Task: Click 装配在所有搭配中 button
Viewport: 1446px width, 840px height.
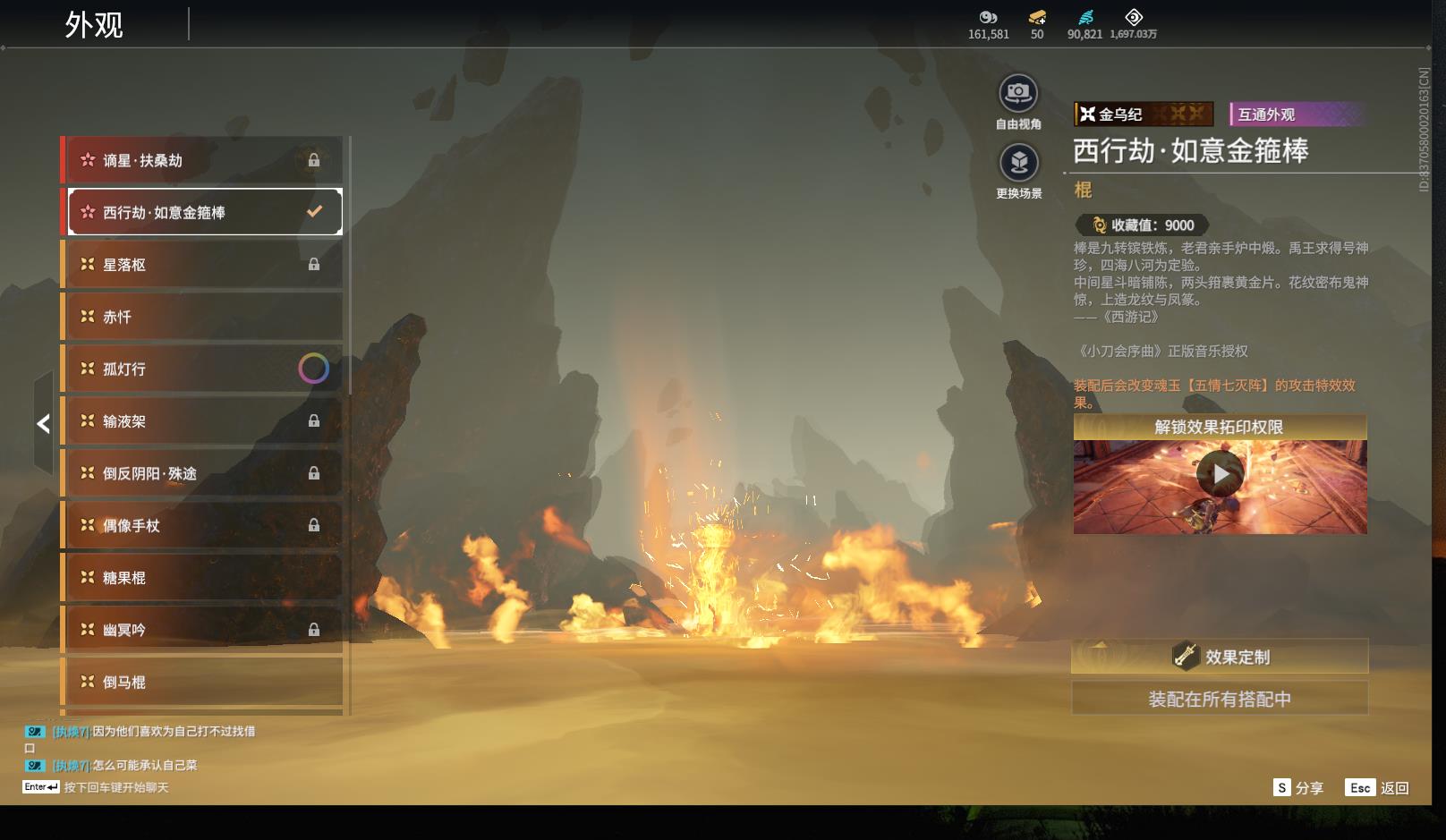Action: tap(1220, 699)
